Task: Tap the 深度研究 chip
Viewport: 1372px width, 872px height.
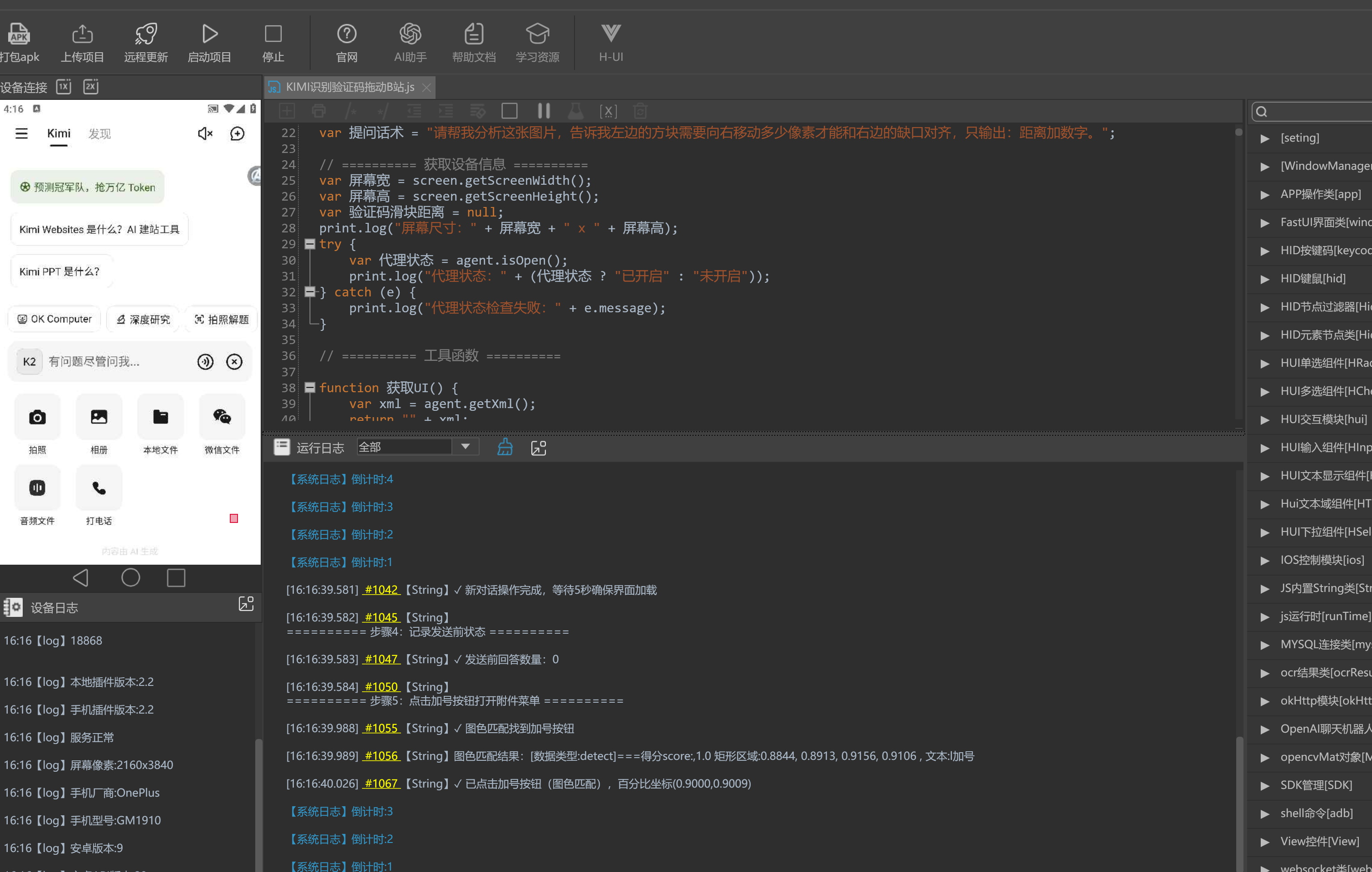Action: pyautogui.click(x=143, y=320)
